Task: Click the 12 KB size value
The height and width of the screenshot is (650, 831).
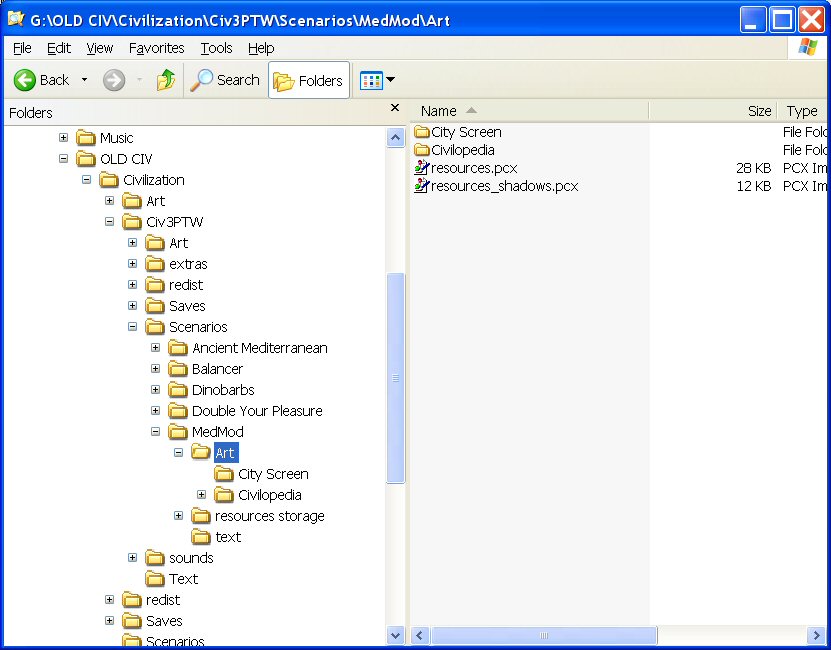Action: coord(753,186)
